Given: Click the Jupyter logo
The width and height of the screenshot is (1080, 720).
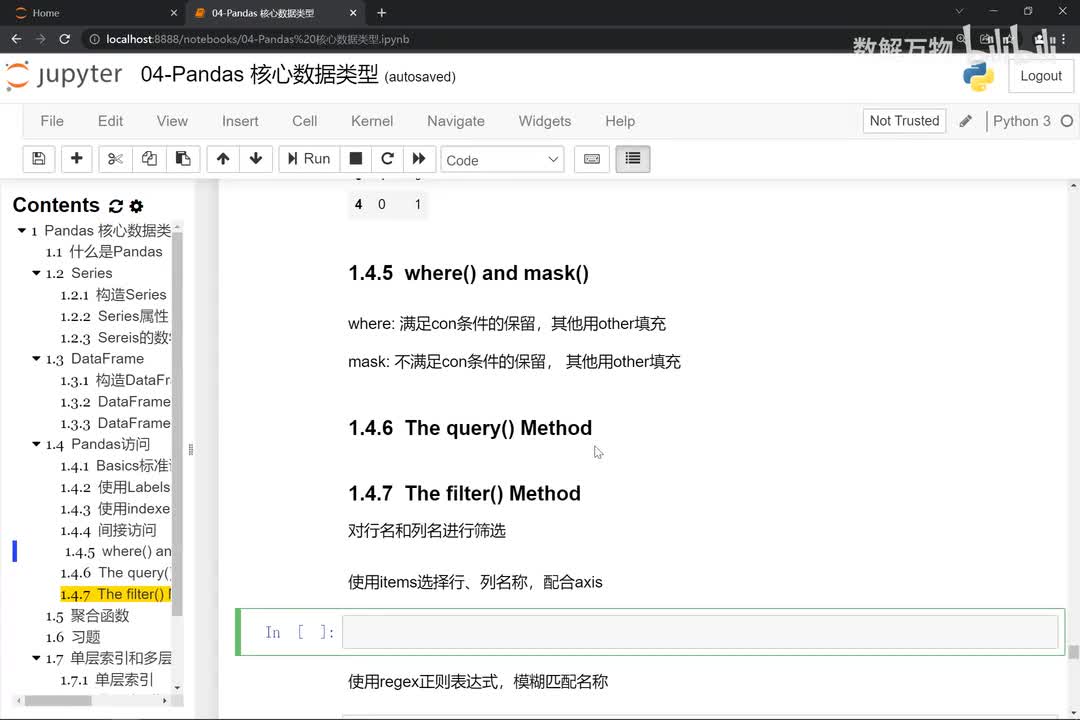Looking at the screenshot, I should pyautogui.click(x=64, y=75).
